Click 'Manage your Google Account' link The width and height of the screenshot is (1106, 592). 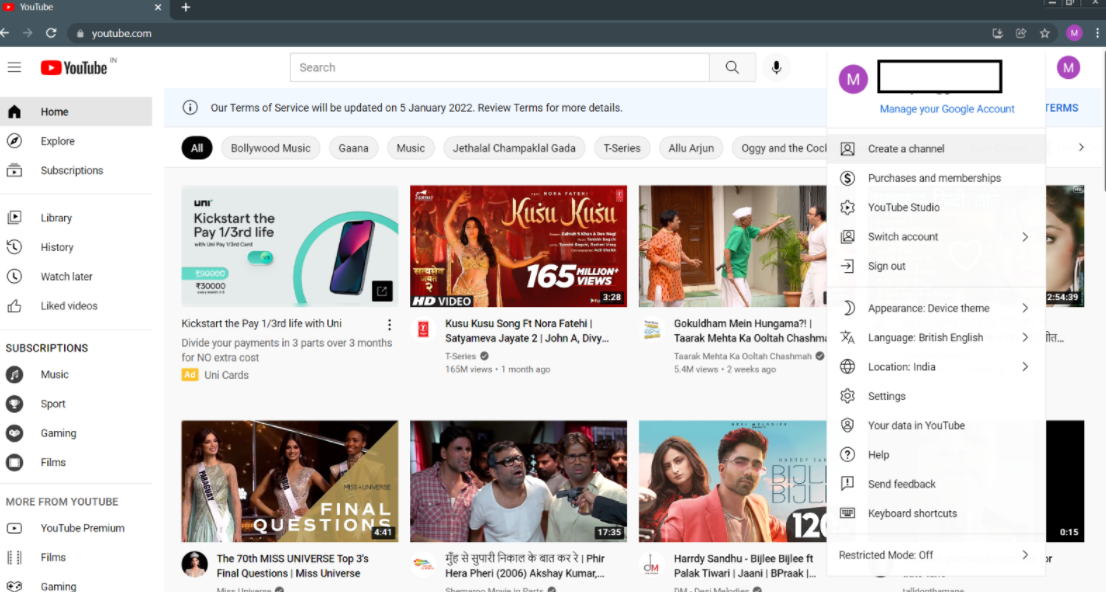click(x=946, y=109)
